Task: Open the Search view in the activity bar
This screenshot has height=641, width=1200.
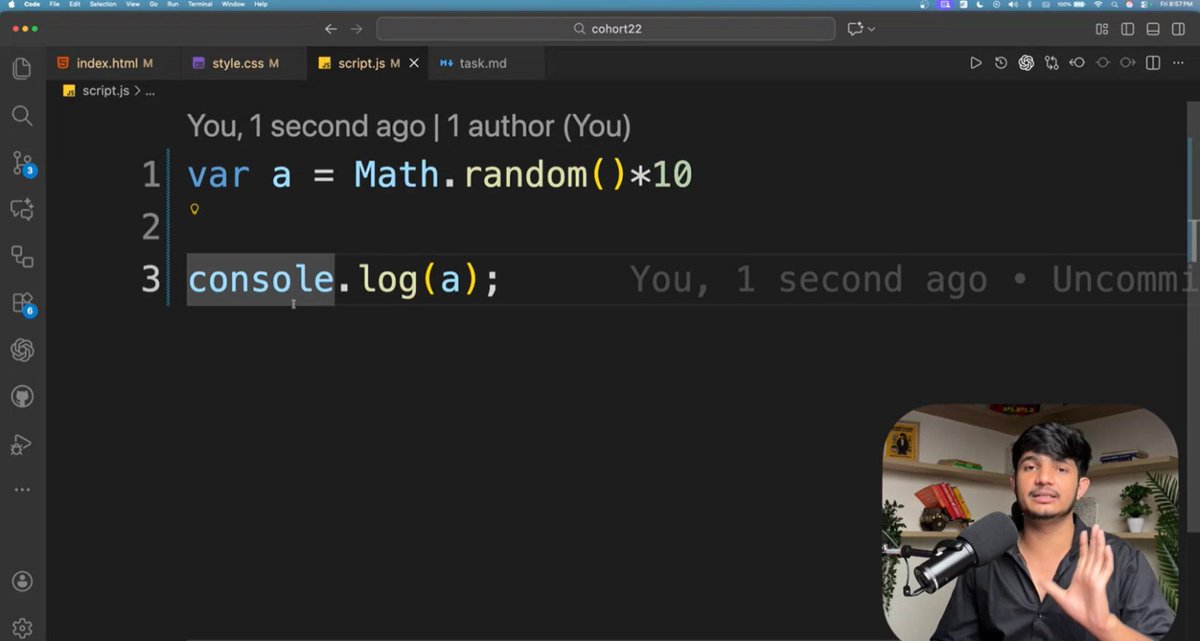Action: [x=22, y=116]
